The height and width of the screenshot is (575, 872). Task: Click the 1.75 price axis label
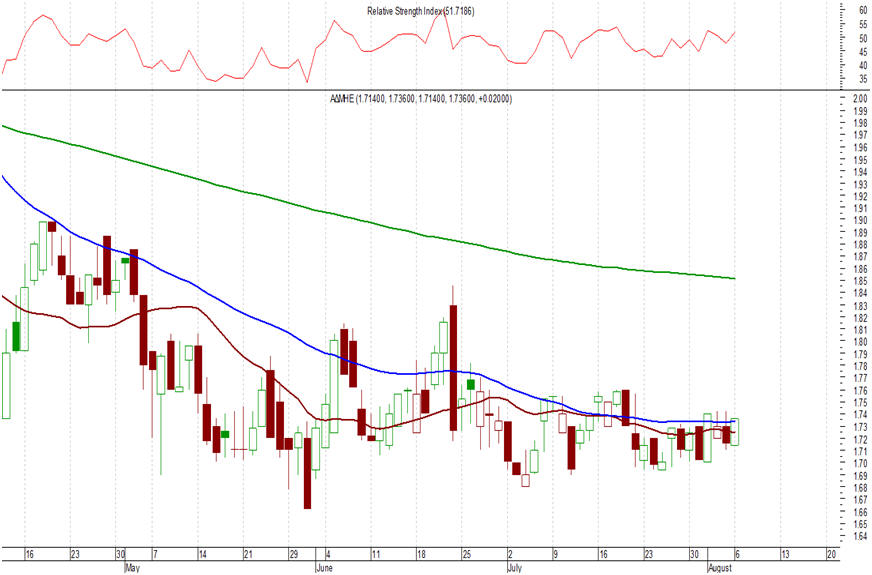click(x=860, y=403)
